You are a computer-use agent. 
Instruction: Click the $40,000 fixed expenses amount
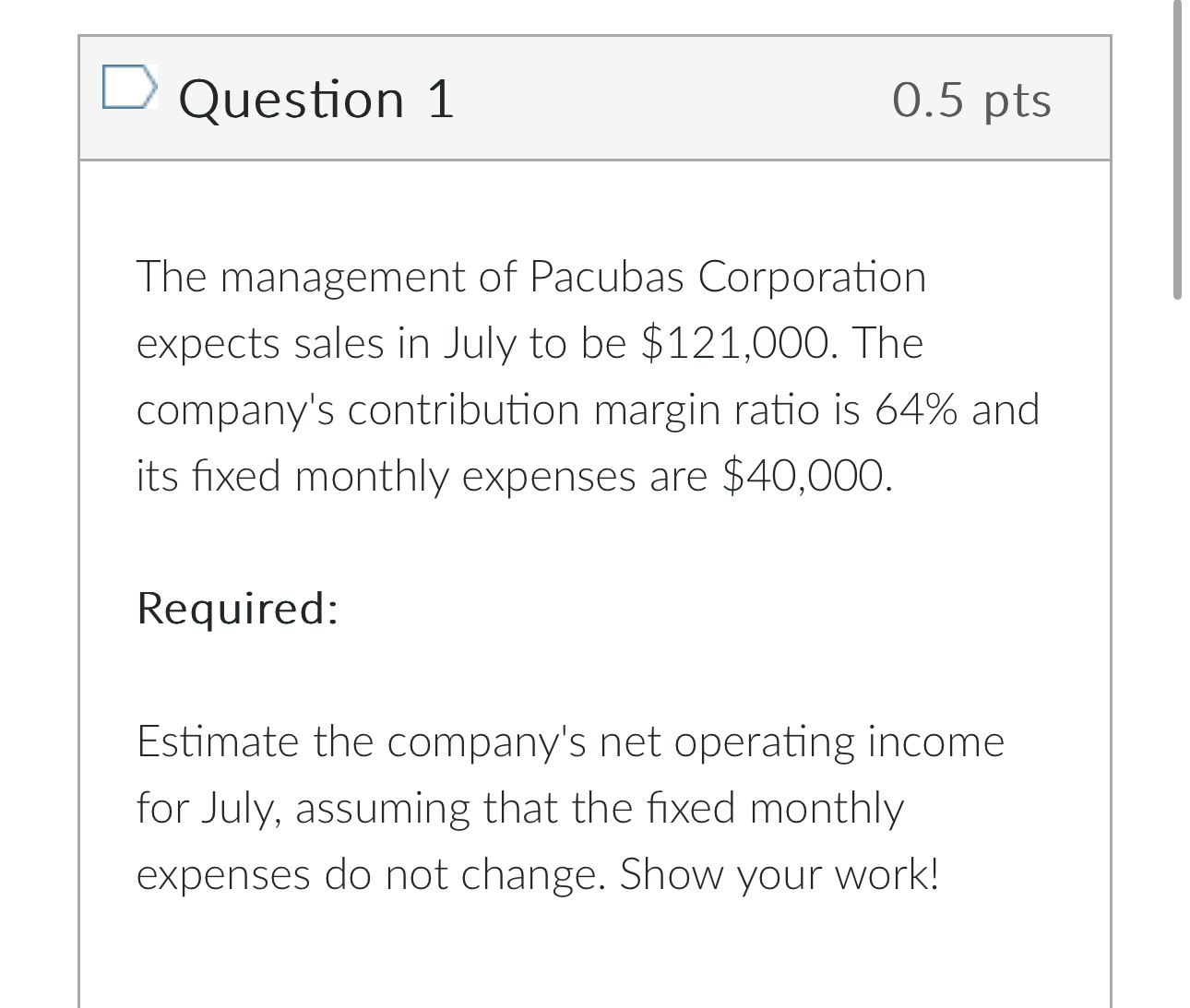(803, 475)
